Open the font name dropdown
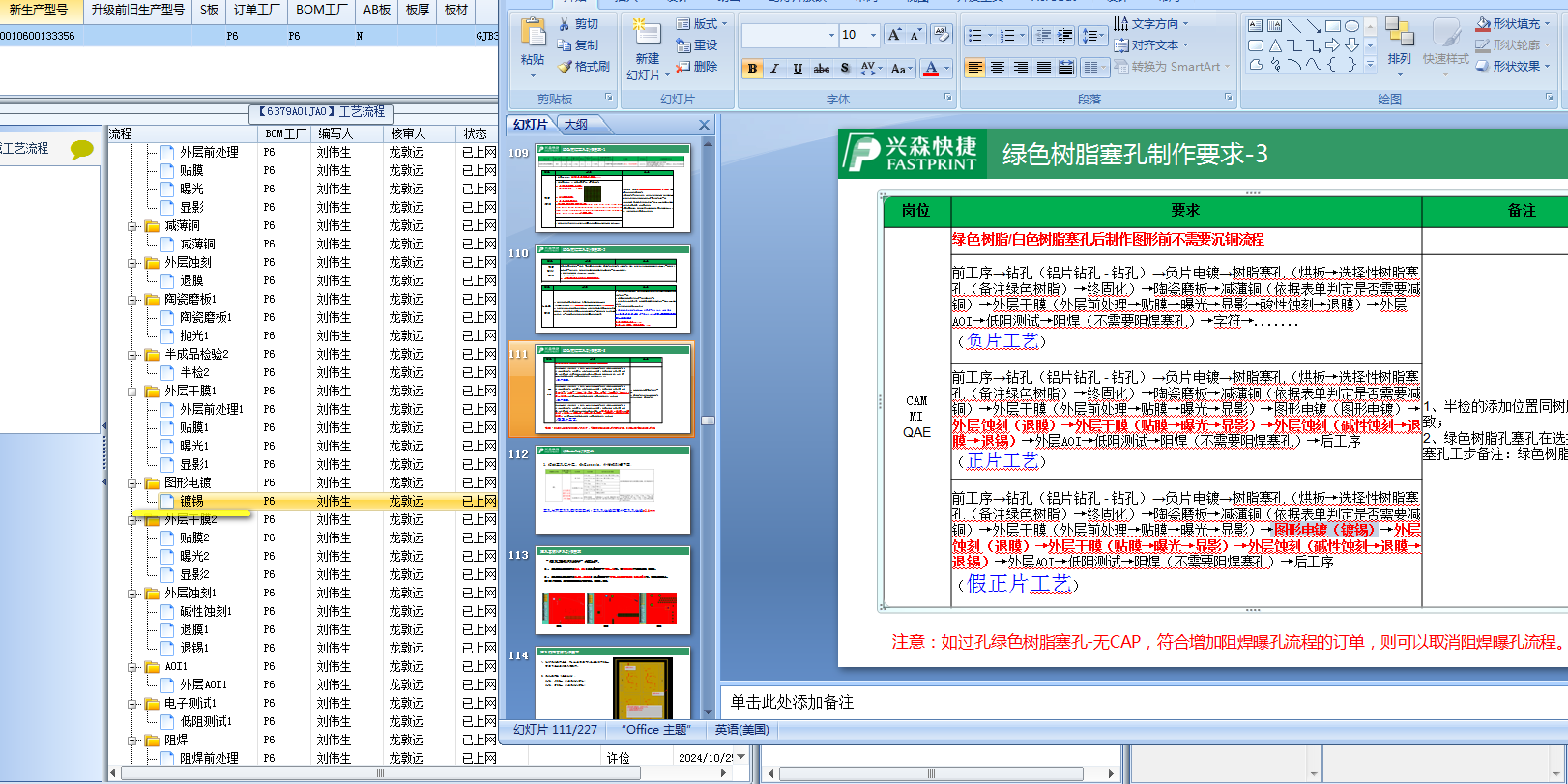 coord(831,36)
